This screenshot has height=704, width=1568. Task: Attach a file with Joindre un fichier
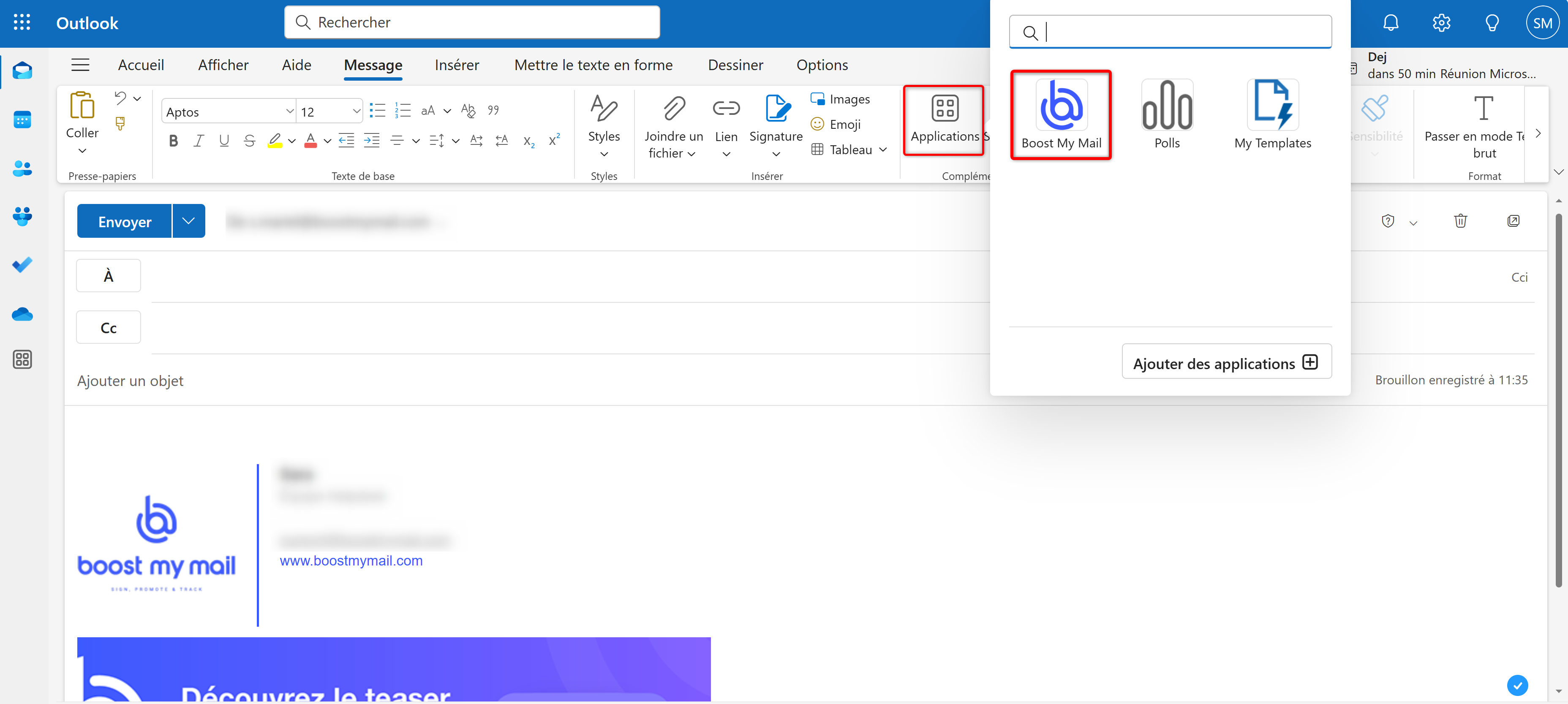click(672, 125)
